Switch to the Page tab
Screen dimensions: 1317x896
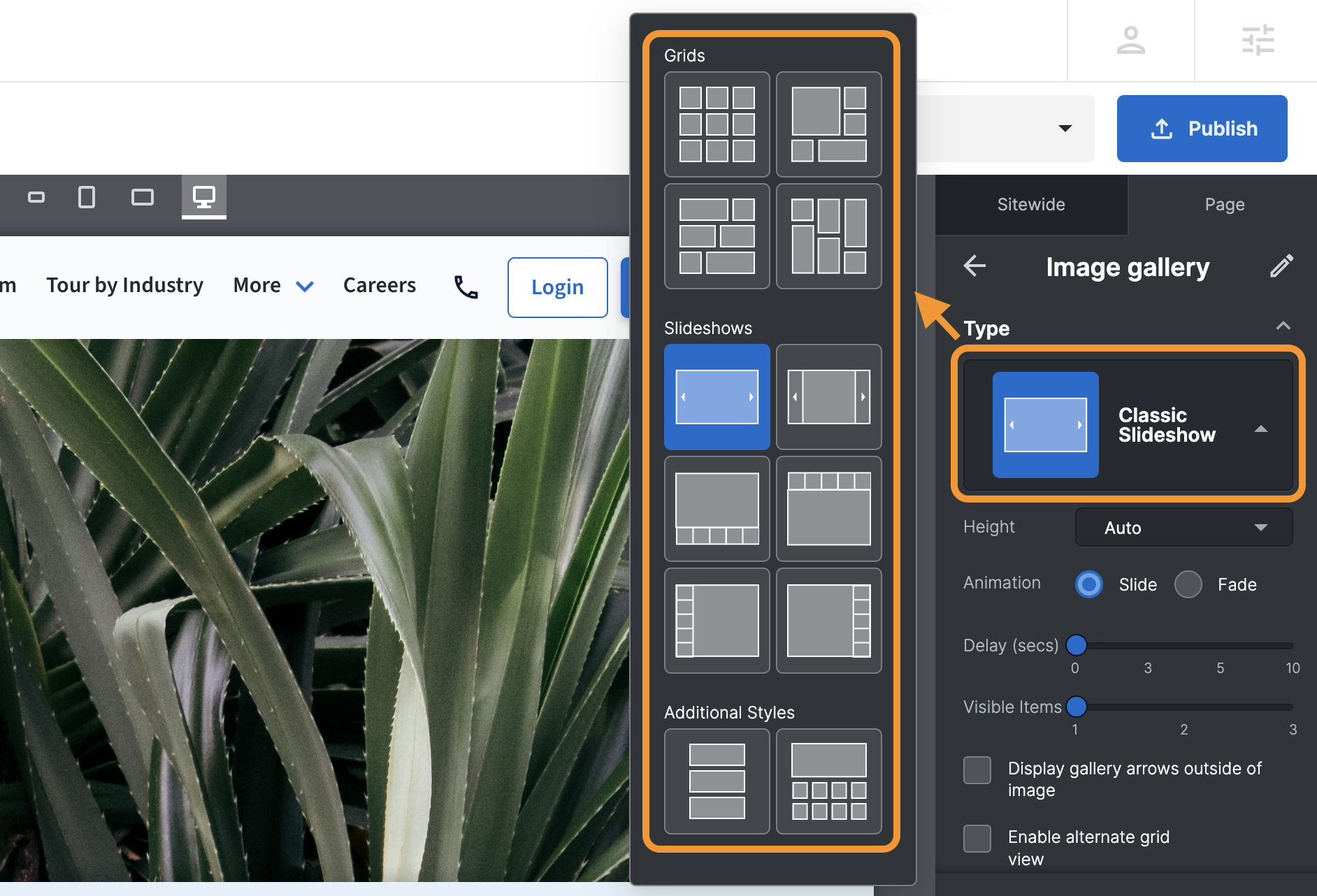pyautogui.click(x=1224, y=205)
